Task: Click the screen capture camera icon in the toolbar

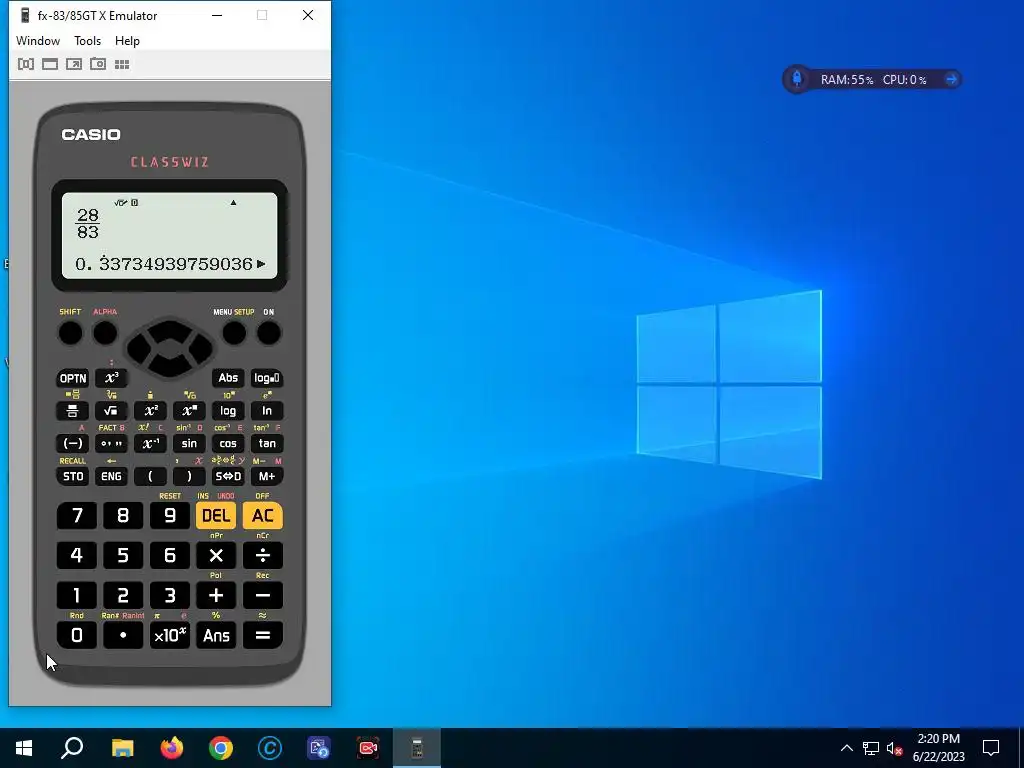Action: (98, 64)
